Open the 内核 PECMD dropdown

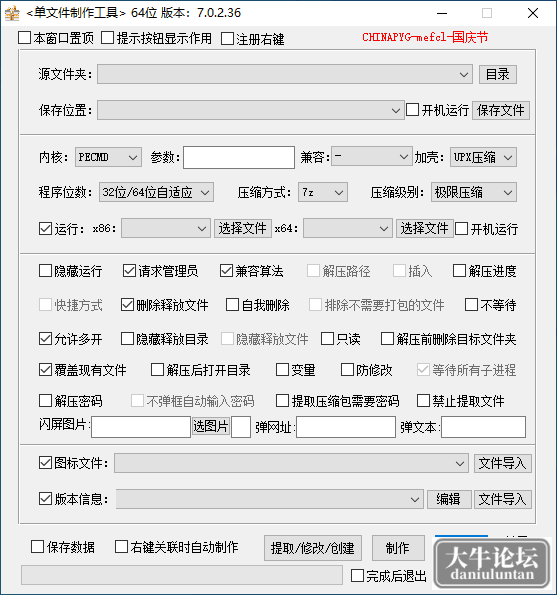click(x=108, y=157)
